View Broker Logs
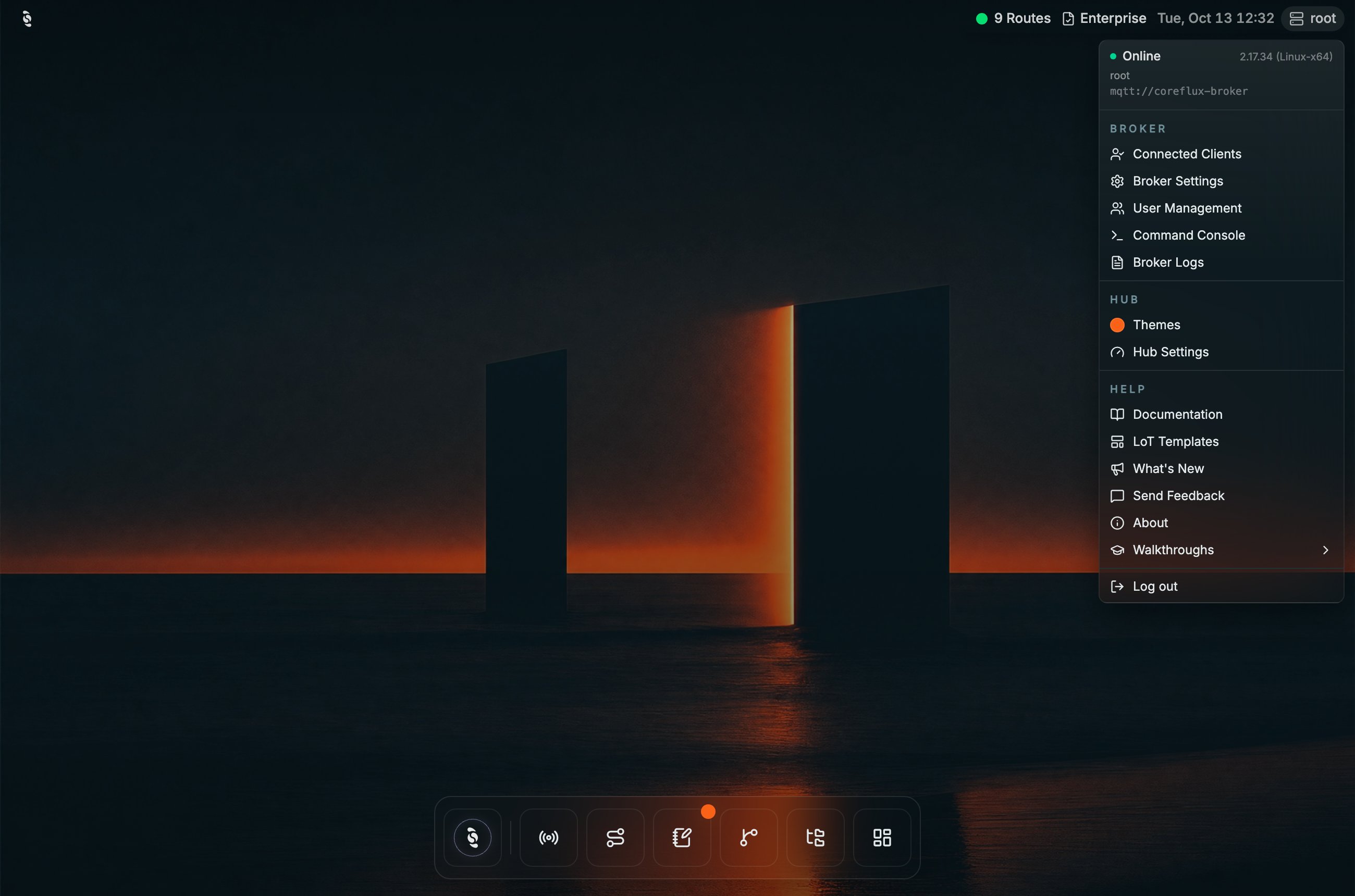 click(1221, 262)
